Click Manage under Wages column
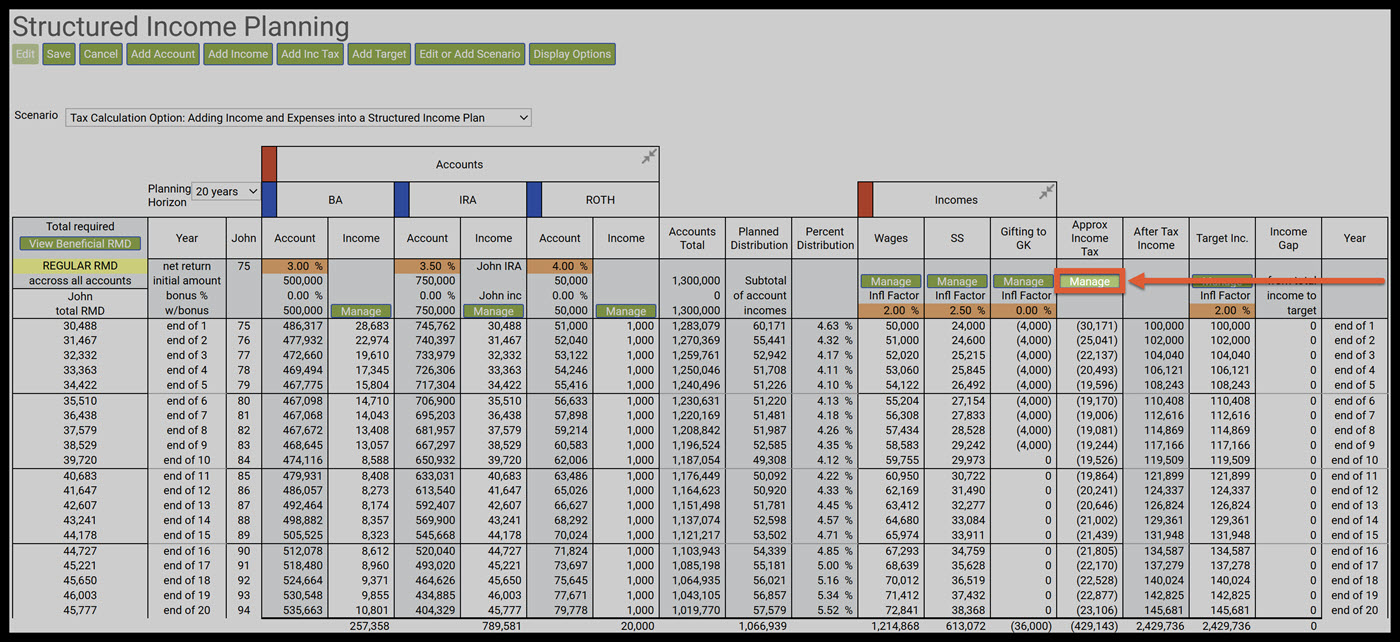This screenshot has height=642, width=1400. click(890, 282)
